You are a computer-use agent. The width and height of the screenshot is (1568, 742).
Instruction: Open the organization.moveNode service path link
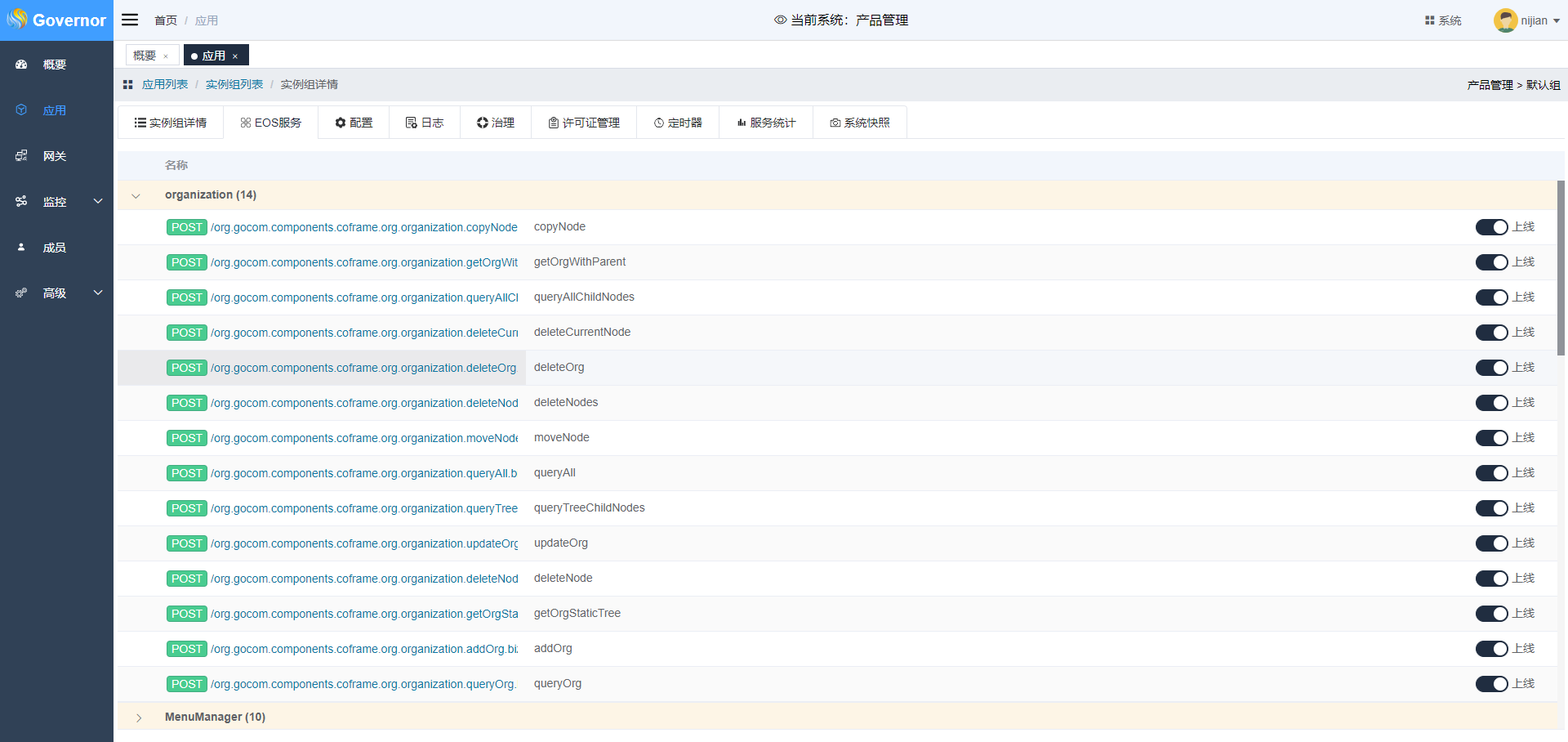coord(363,438)
